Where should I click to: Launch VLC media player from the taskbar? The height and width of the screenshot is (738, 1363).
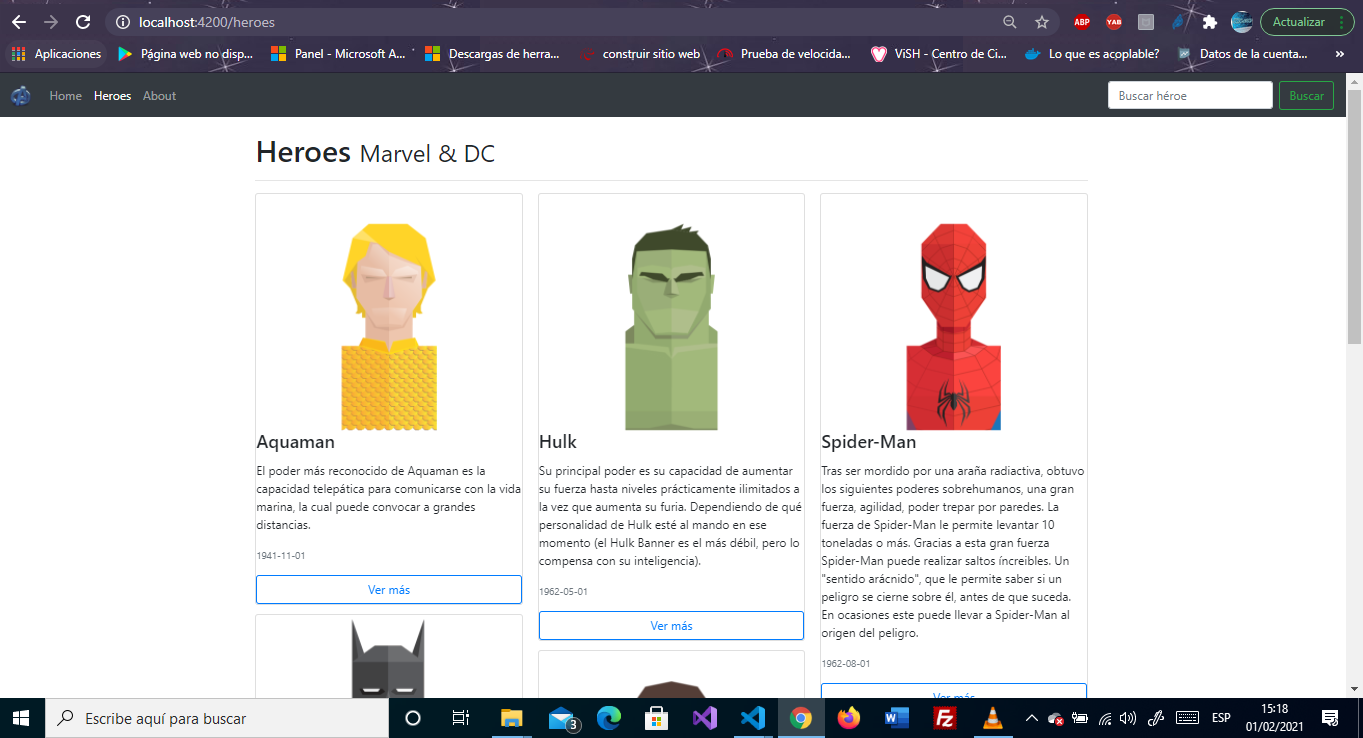[991, 718]
